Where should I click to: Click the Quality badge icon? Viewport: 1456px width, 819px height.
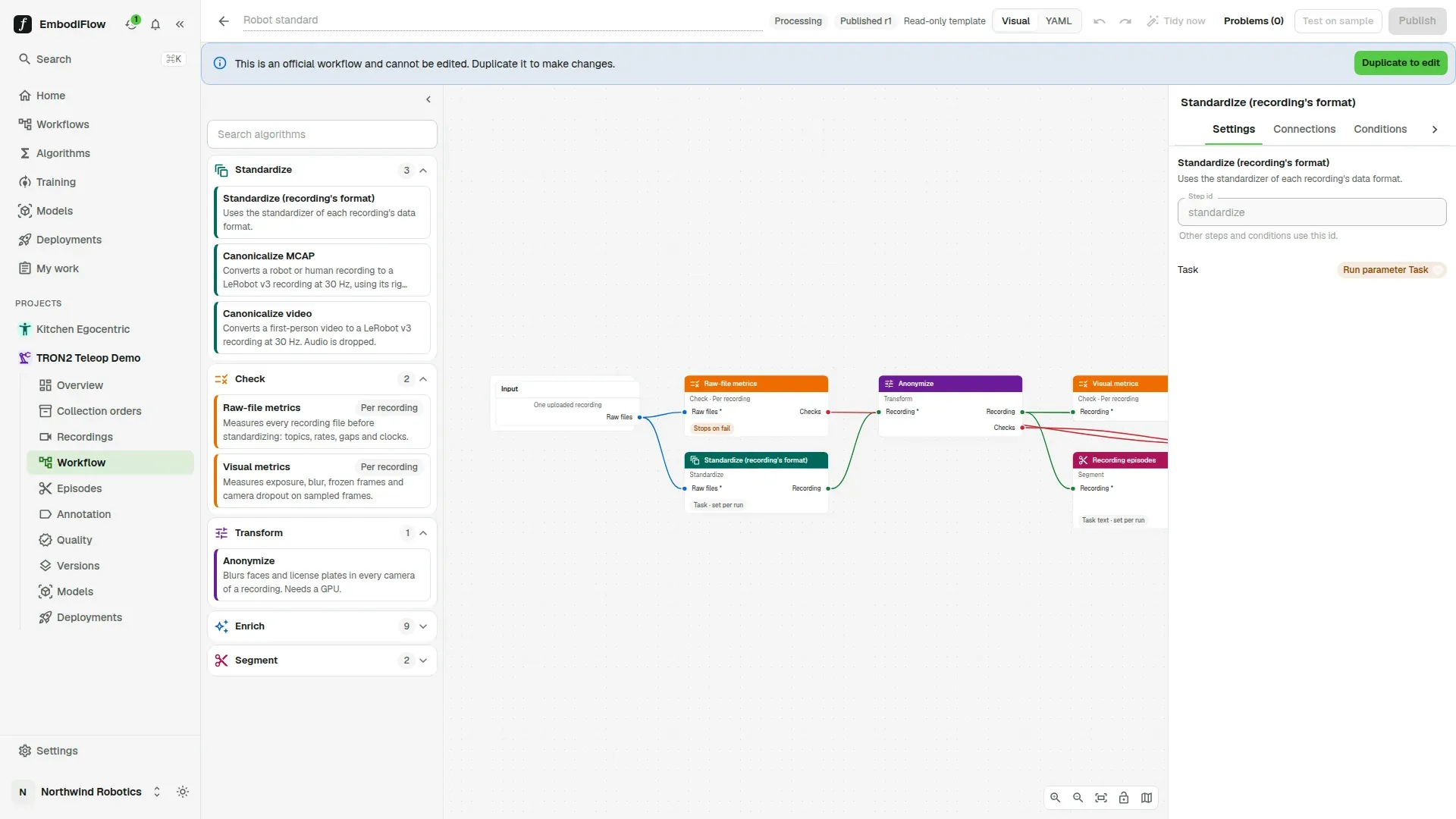pyautogui.click(x=45, y=540)
